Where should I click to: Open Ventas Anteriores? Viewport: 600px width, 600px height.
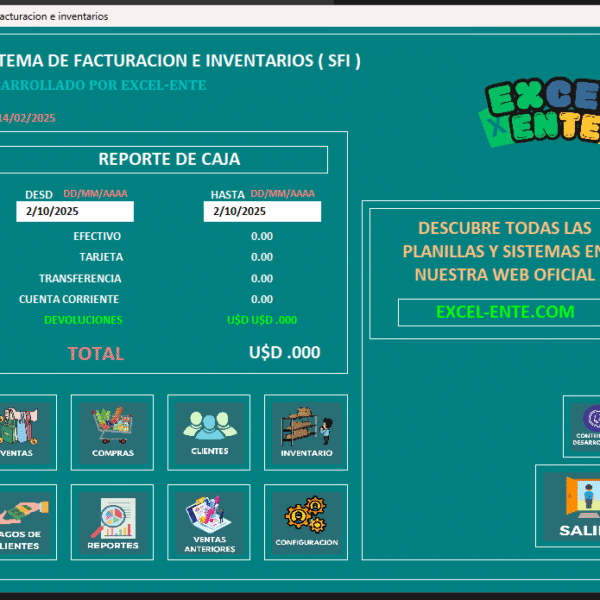click(209, 521)
